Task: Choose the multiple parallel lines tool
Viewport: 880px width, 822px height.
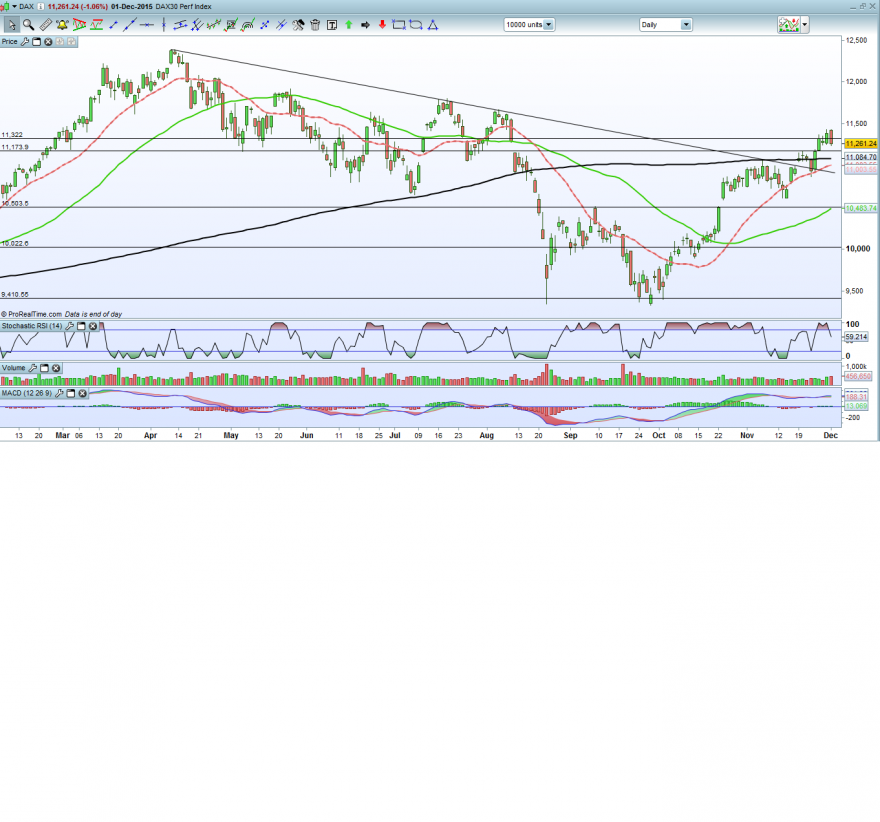Action: (x=197, y=25)
